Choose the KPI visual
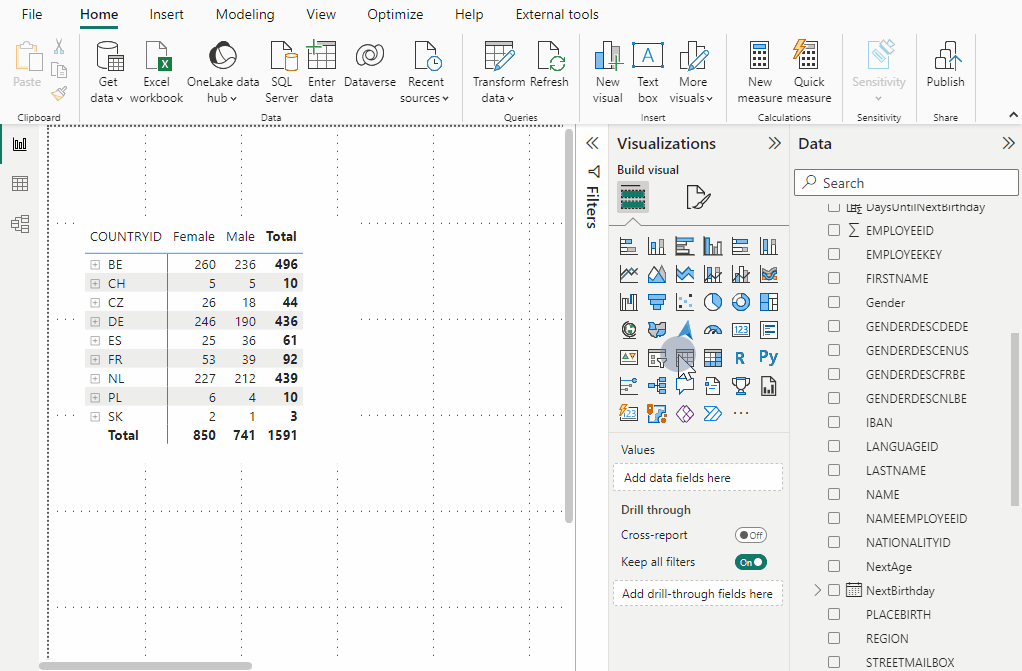Viewport: 1022px width, 671px height. tap(628, 357)
